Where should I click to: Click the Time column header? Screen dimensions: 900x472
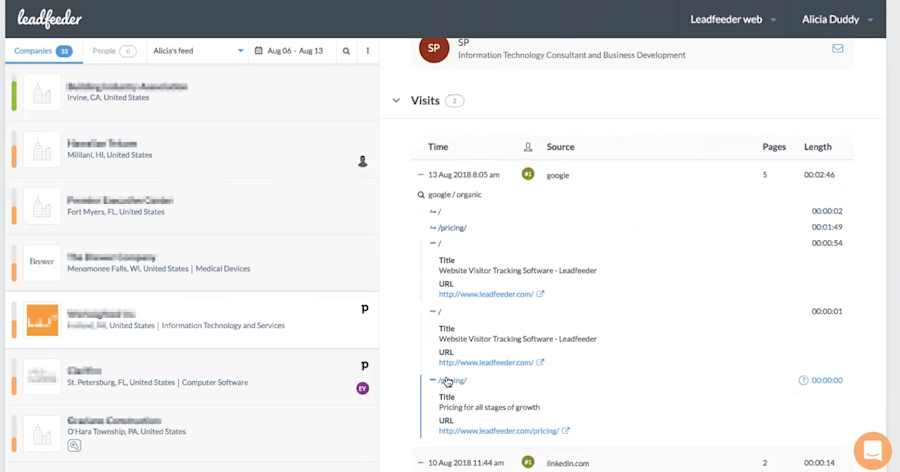pos(438,147)
